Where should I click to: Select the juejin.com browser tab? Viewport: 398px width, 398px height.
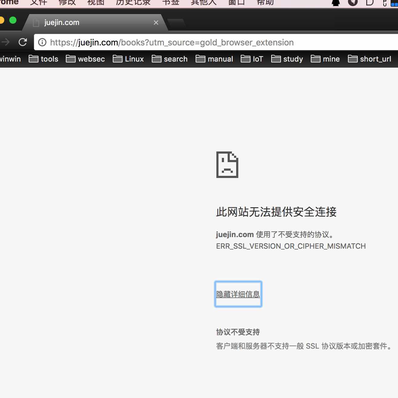coord(94,23)
